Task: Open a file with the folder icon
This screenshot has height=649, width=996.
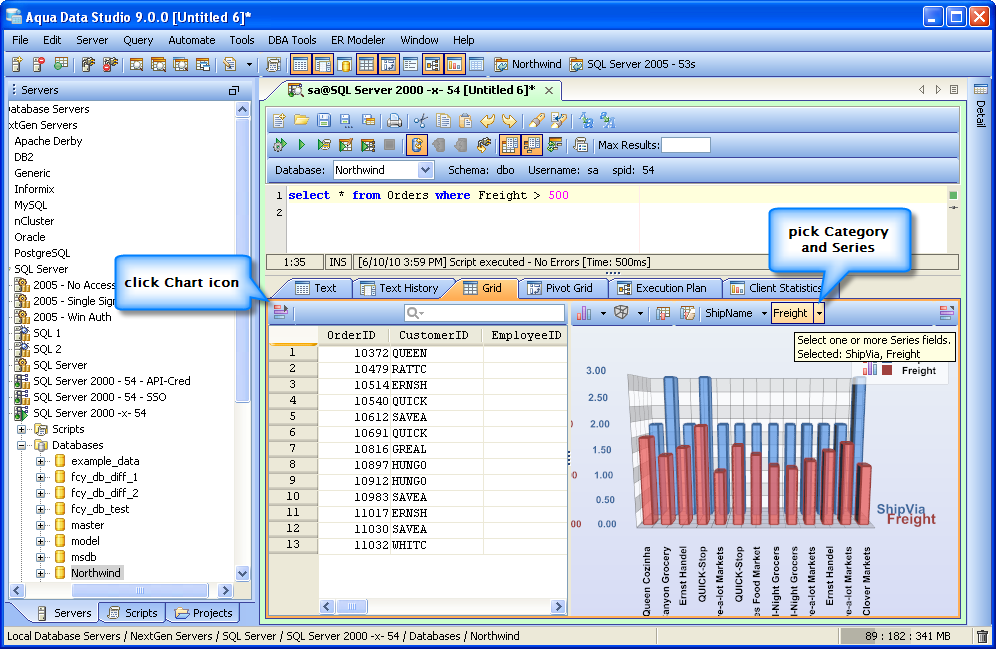Action: tap(302, 120)
